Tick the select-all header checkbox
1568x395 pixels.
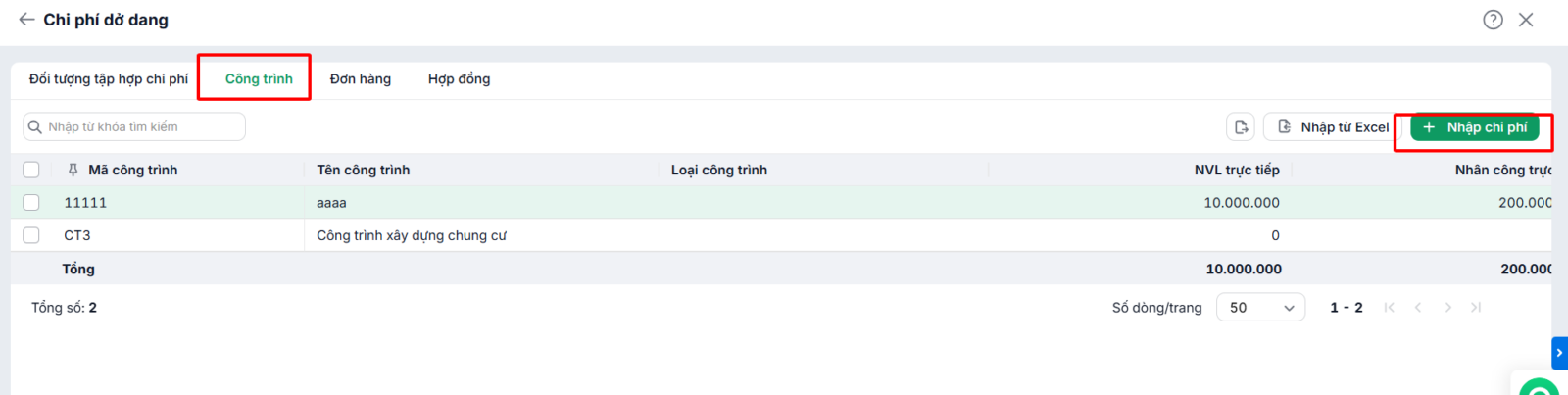coord(31,170)
